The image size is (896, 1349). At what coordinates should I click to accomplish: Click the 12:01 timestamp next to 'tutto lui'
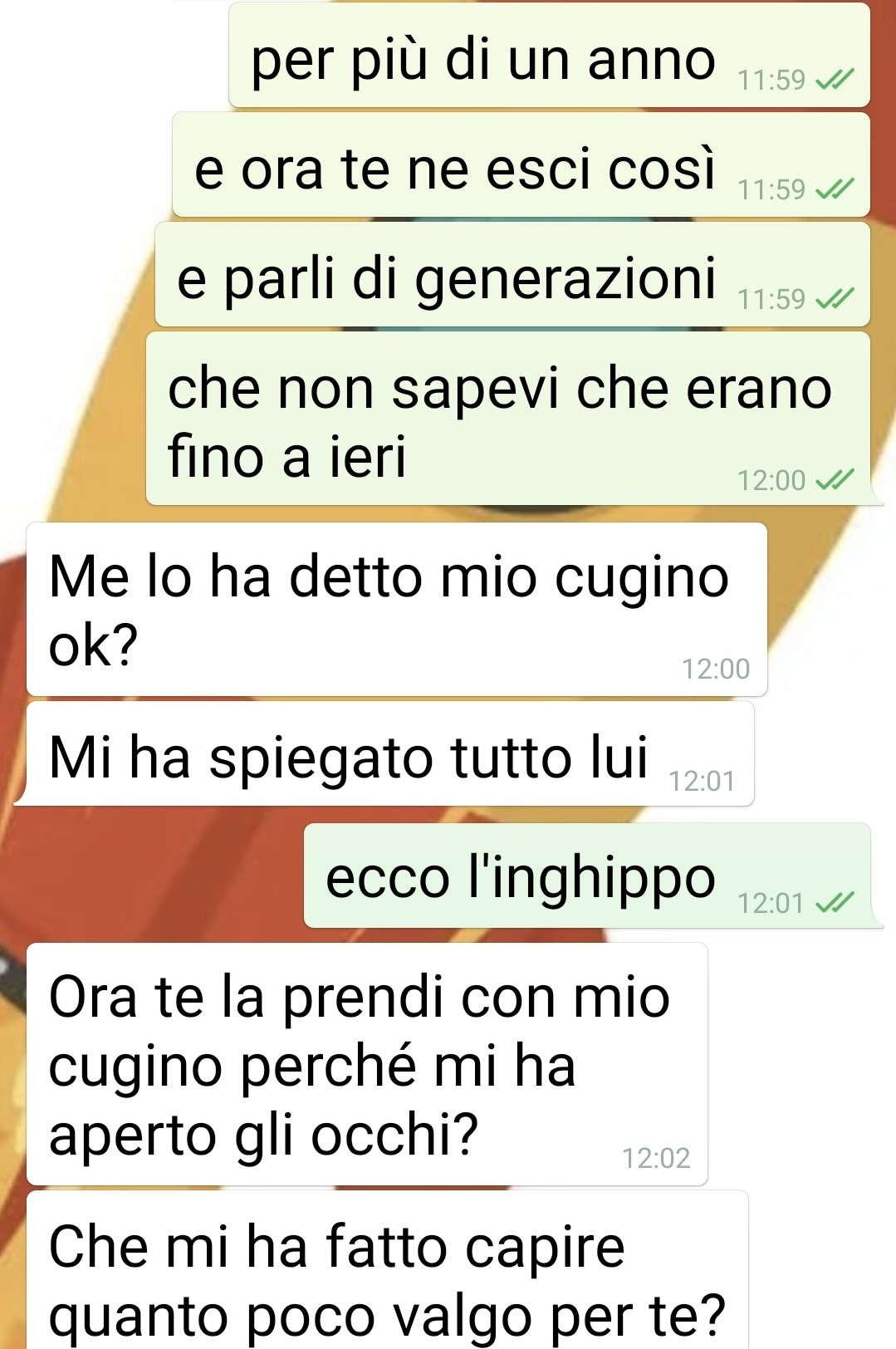pyautogui.click(x=703, y=782)
